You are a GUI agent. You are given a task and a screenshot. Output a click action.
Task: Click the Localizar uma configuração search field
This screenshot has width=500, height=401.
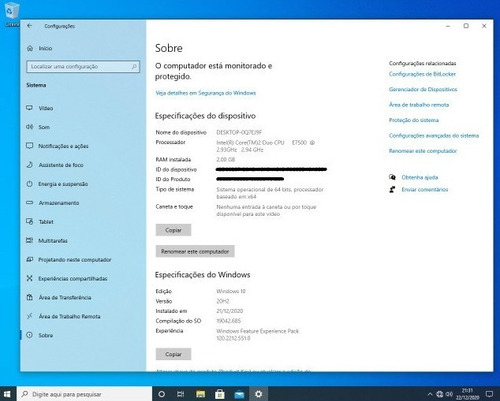[83, 67]
